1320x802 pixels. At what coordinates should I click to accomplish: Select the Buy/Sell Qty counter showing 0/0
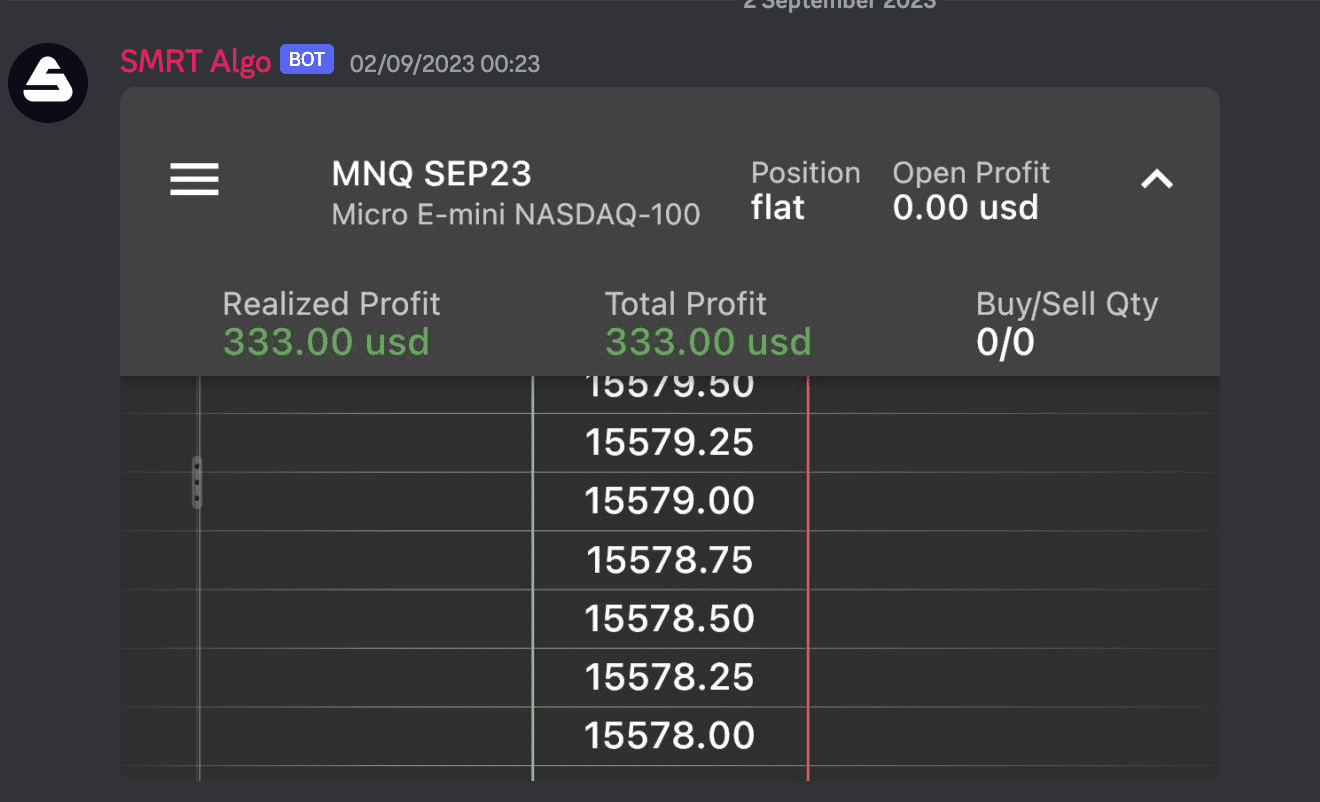[x=1004, y=340]
